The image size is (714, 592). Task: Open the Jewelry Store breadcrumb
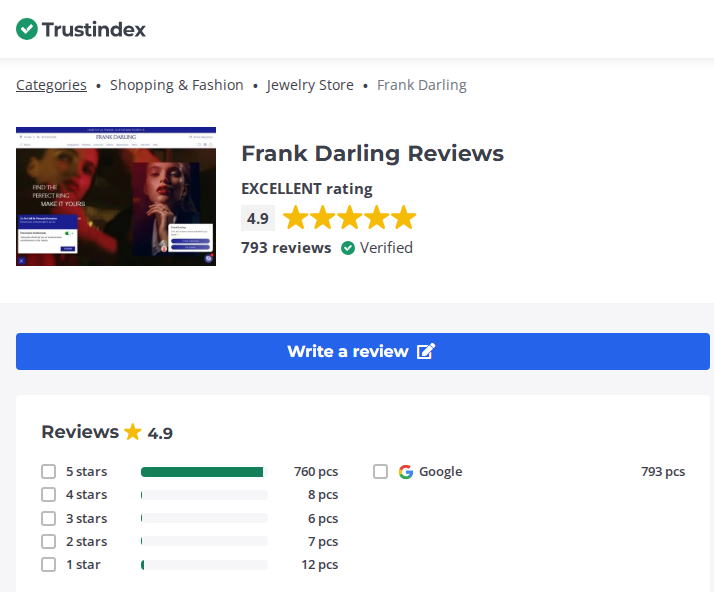click(310, 85)
